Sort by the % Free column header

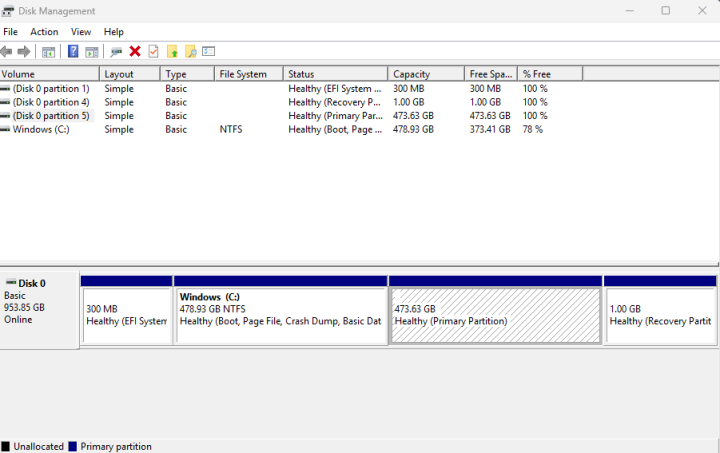pyautogui.click(x=550, y=74)
